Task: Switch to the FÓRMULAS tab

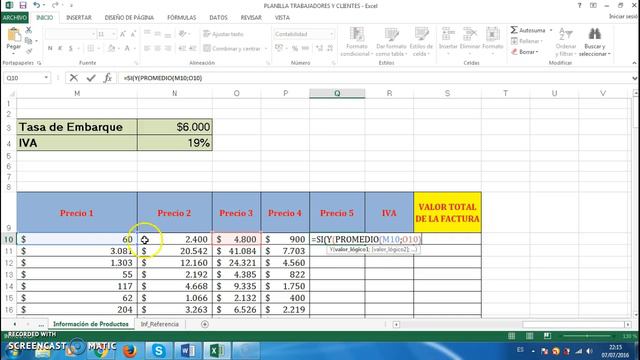Action: pyautogui.click(x=182, y=18)
